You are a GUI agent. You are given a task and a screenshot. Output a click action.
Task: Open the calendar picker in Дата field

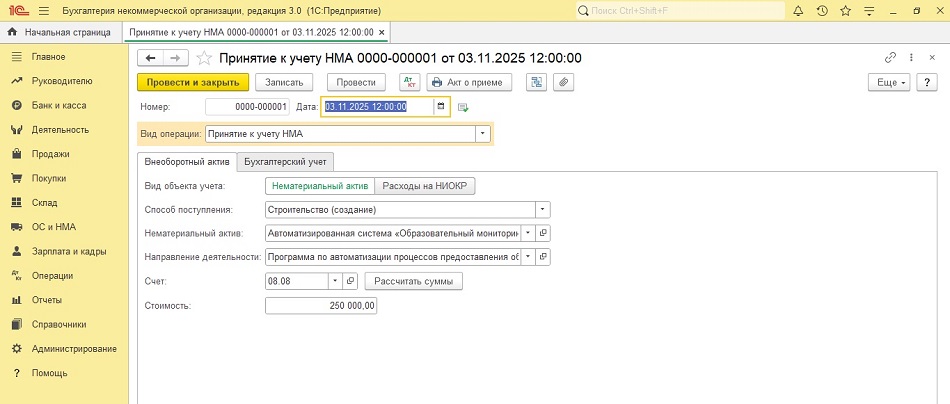pos(442,107)
